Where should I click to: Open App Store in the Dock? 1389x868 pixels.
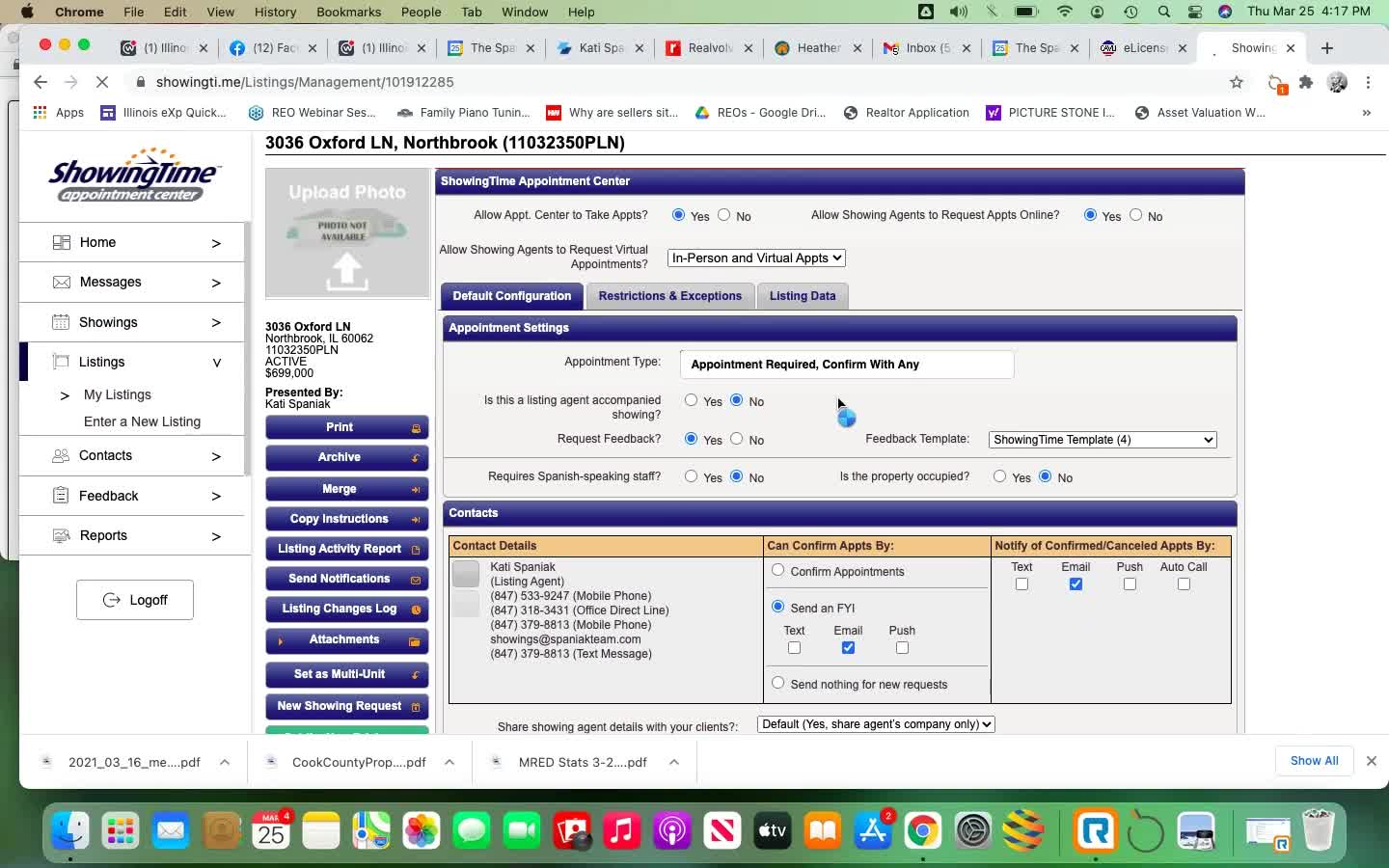pos(873,830)
